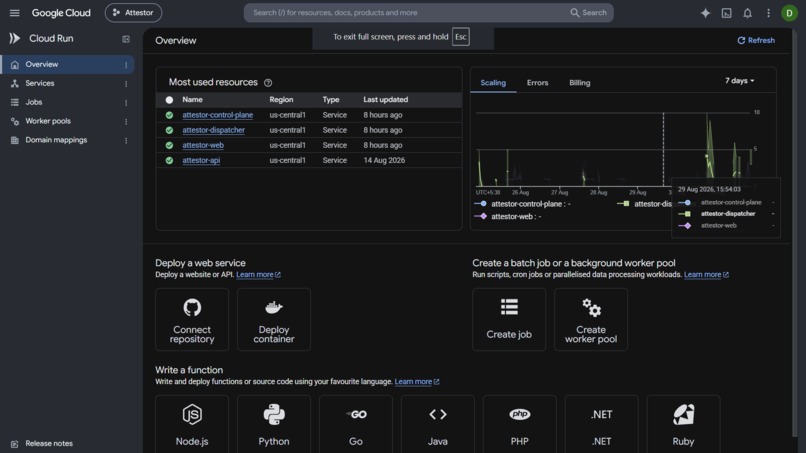Open more options next to Overview
This screenshot has width=806, height=453.
point(126,65)
